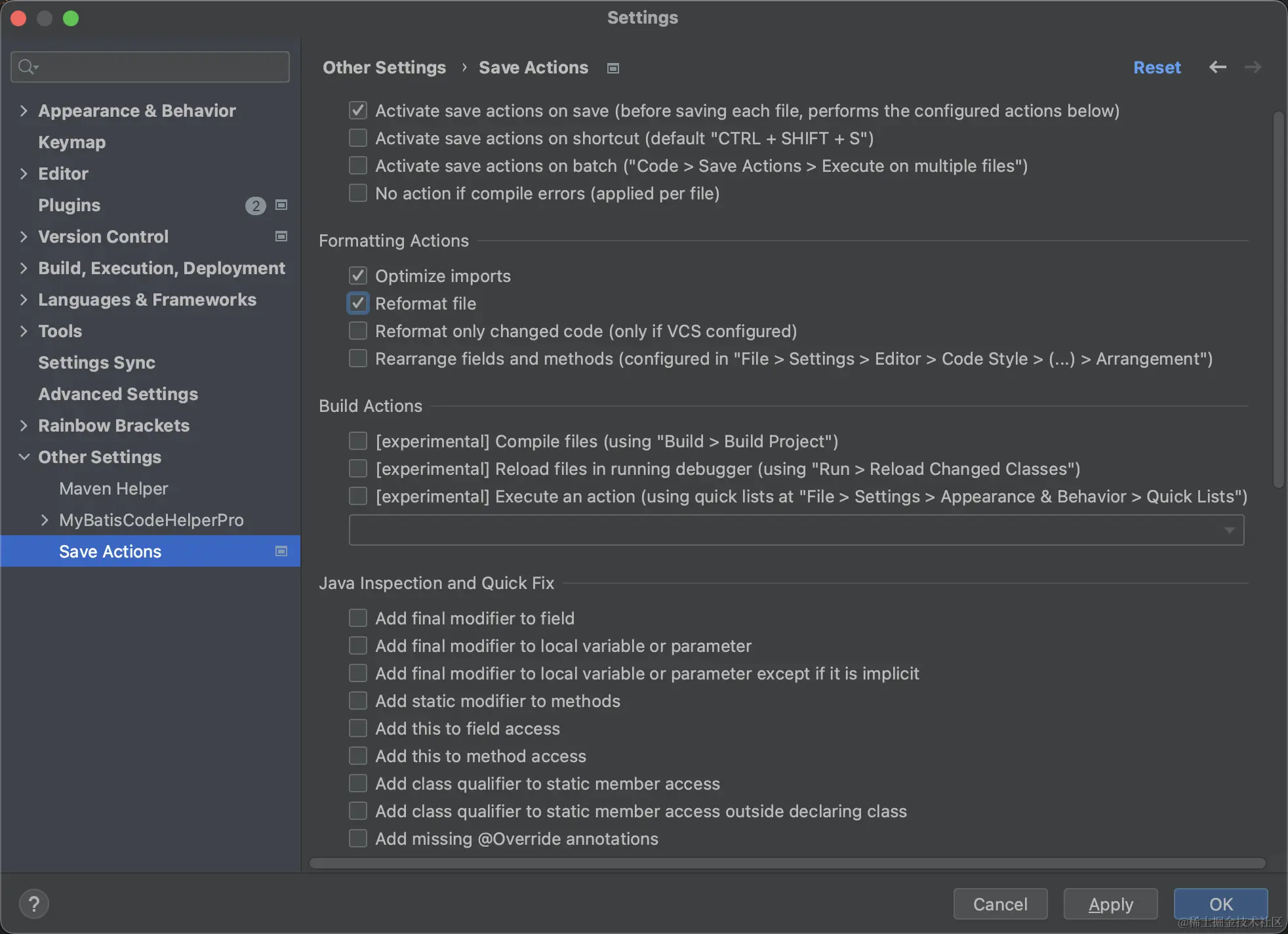Click the project icon next to Plugins
Viewport: 1288px width, 934px height.
pyautogui.click(x=281, y=205)
